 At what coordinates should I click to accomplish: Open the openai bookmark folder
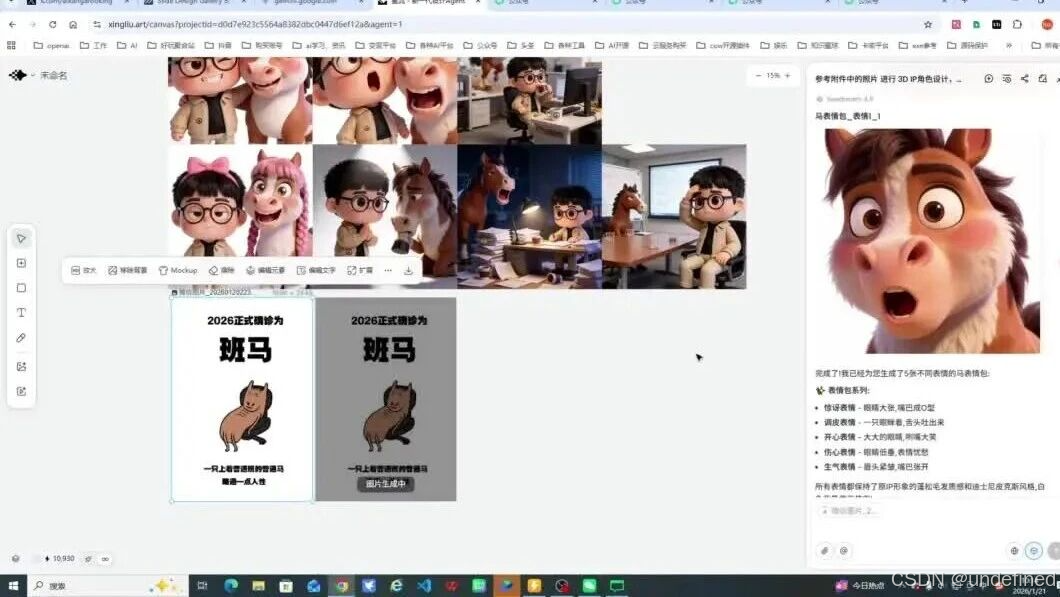coord(51,45)
